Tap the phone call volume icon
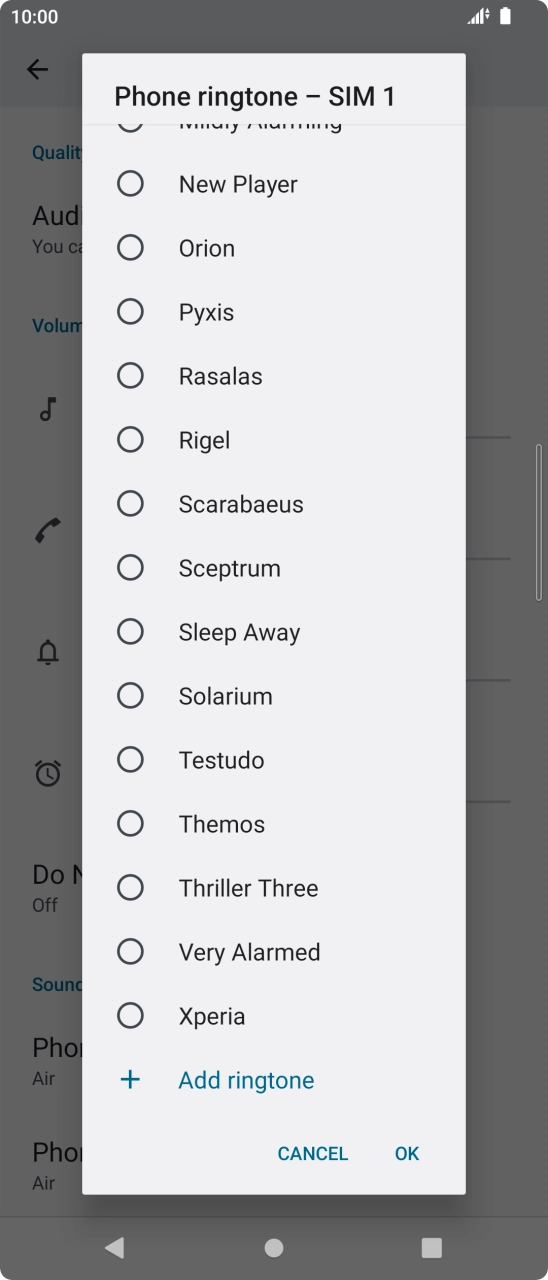The height and width of the screenshot is (1280, 548). click(x=47, y=530)
